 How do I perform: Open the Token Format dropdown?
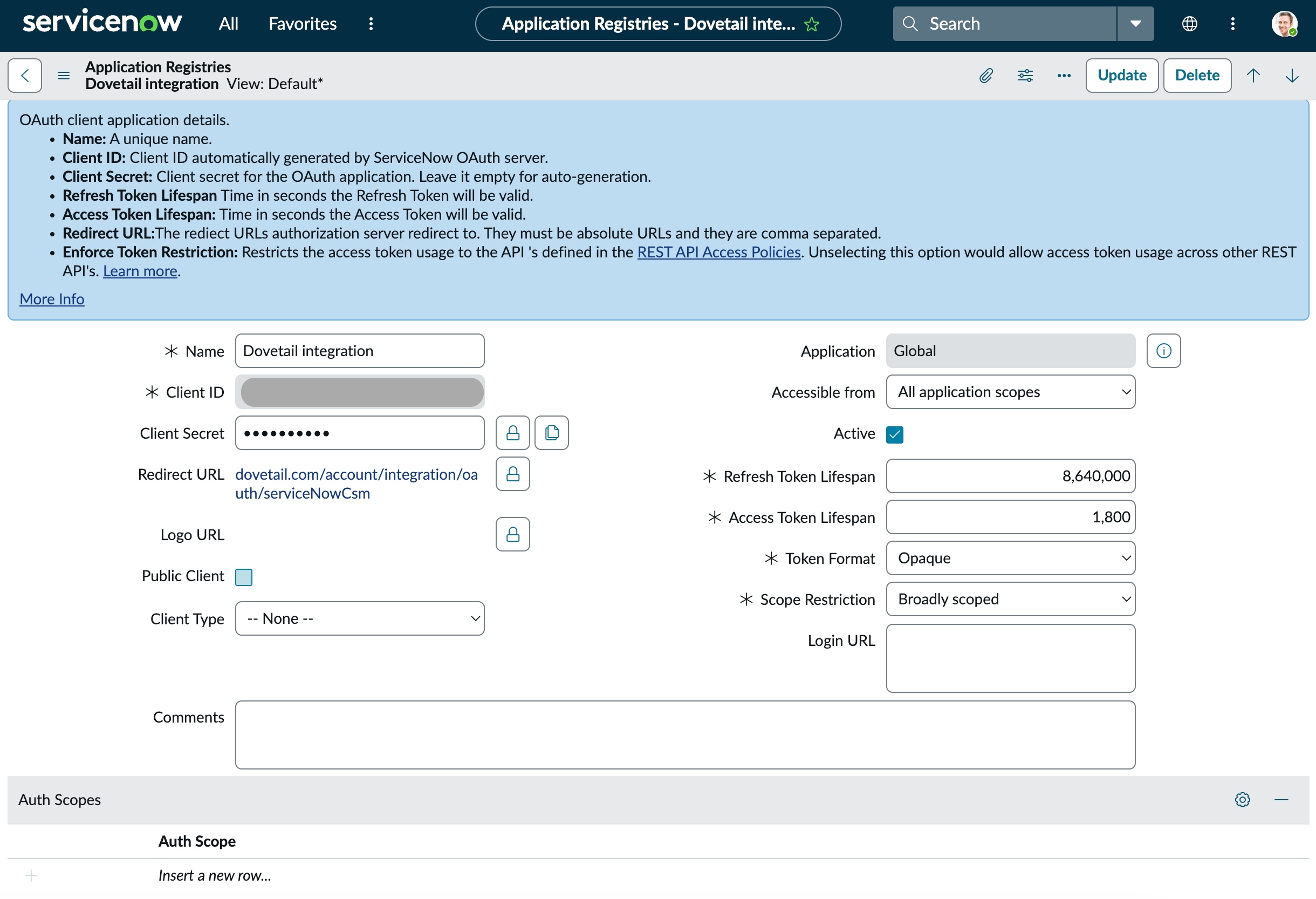click(x=1010, y=558)
